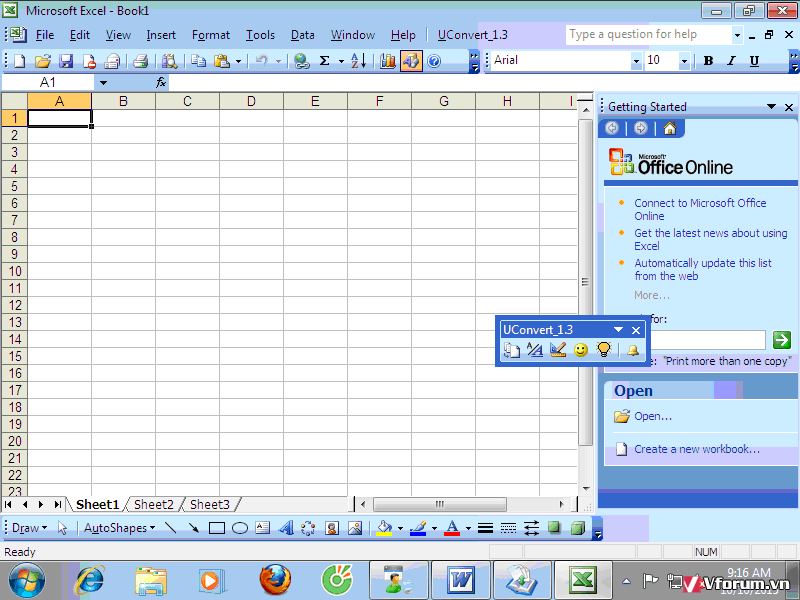800x600 pixels.
Task: Click the Sort Ascending A-Z icon
Action: click(x=358, y=61)
